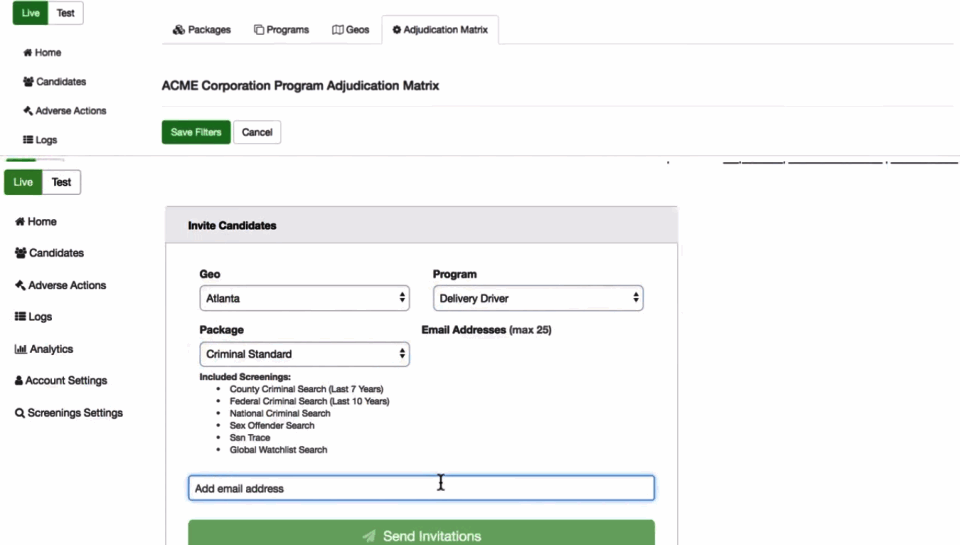Expand the Package dropdown showing Criminal Standard
This screenshot has height=545, width=960.
point(304,354)
